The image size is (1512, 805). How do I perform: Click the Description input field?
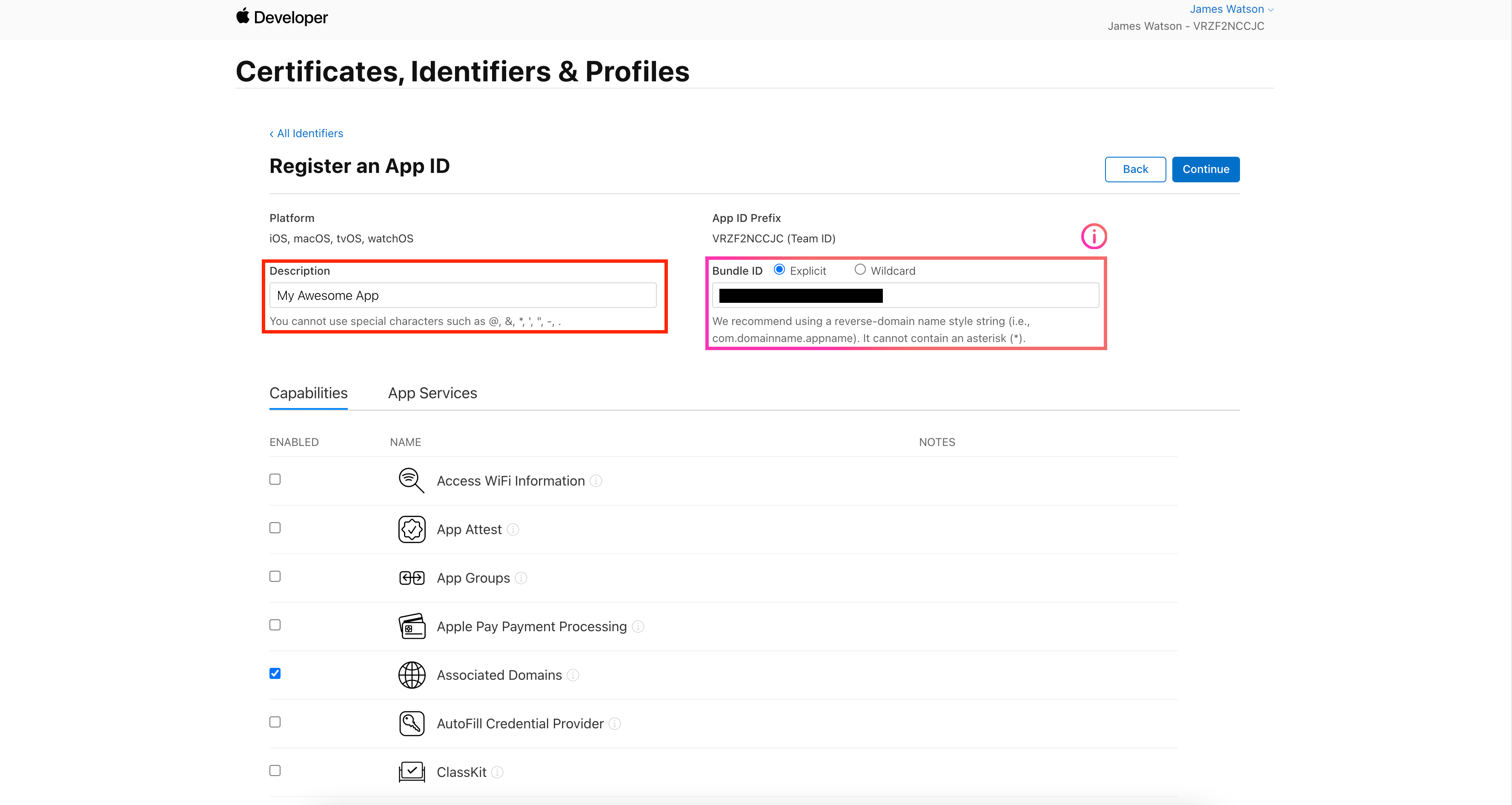463,295
